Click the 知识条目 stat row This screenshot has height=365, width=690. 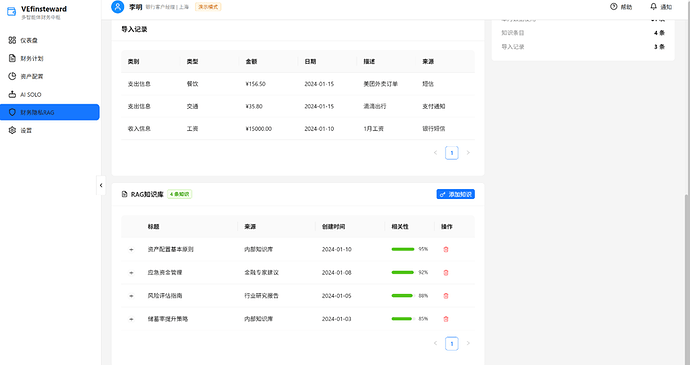583,33
